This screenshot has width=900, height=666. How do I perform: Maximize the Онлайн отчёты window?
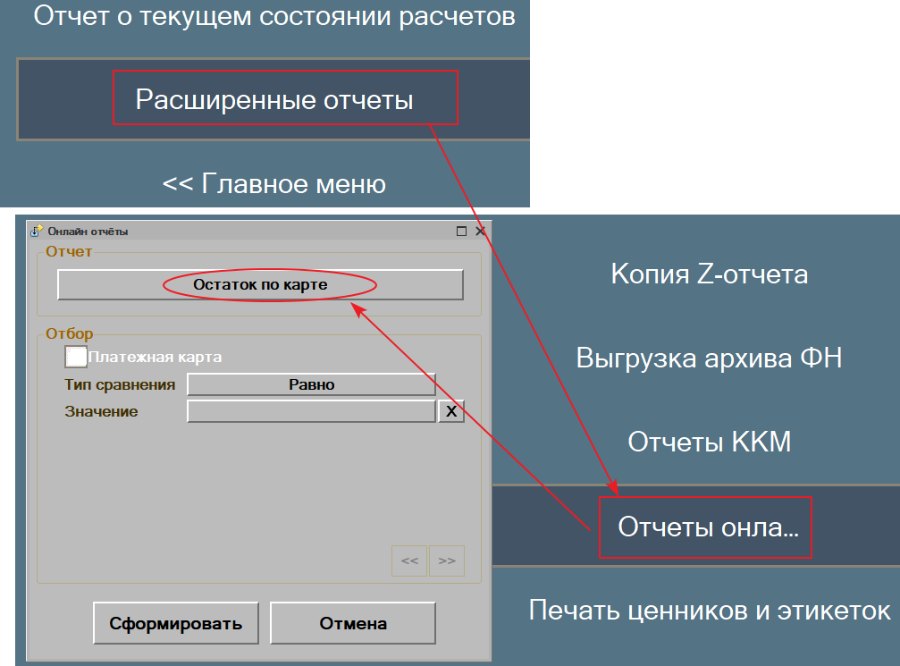click(x=461, y=231)
